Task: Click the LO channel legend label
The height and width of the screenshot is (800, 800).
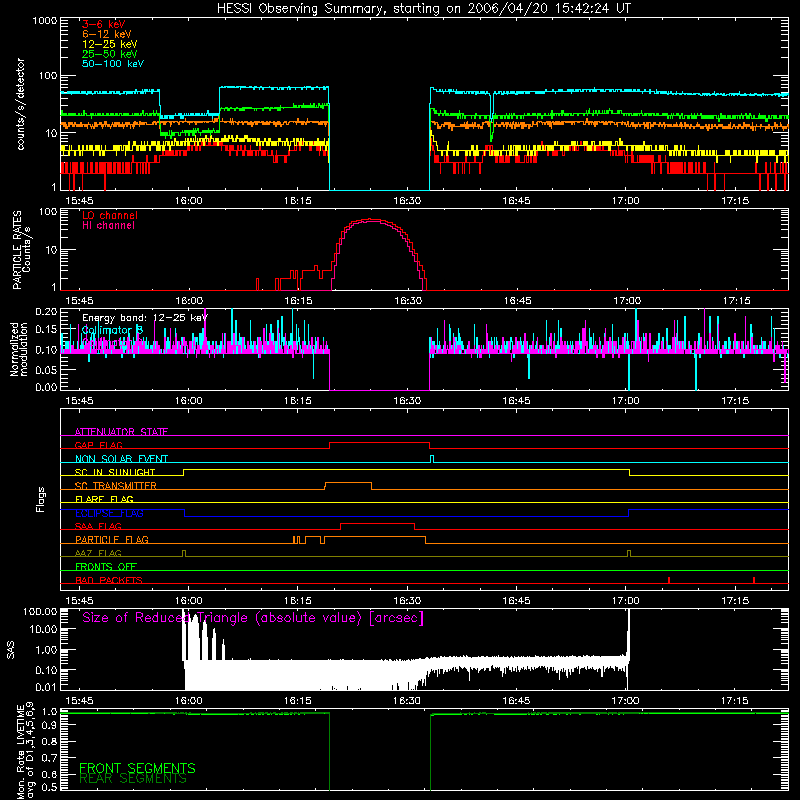Action: pos(110,215)
